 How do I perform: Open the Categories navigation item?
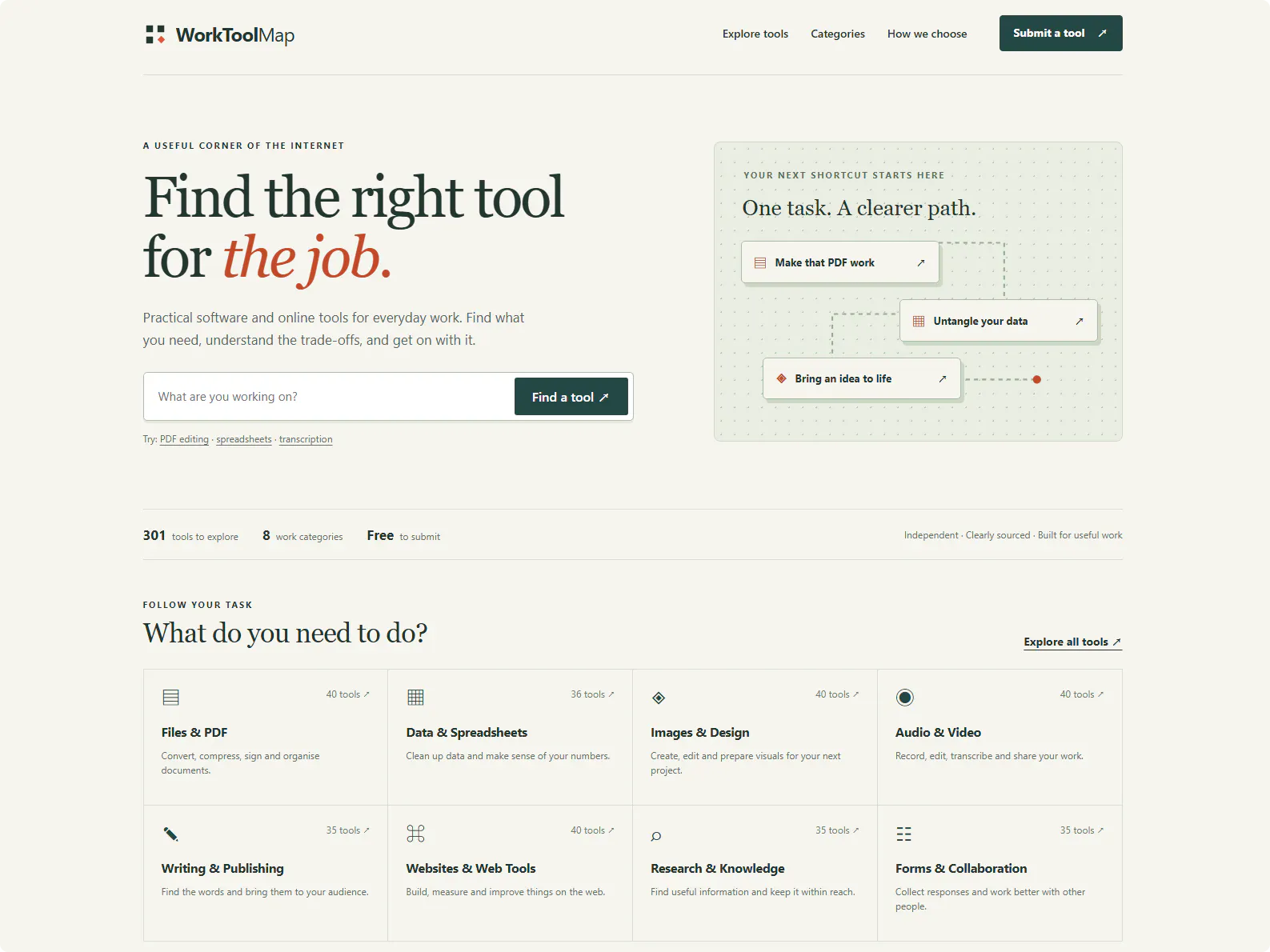(838, 34)
